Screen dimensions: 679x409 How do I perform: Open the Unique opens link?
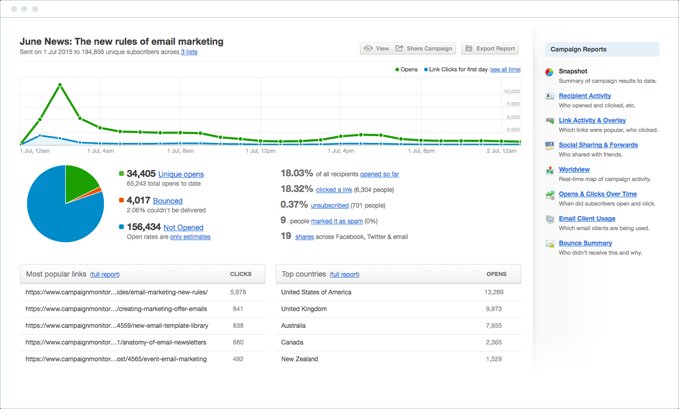click(x=180, y=174)
